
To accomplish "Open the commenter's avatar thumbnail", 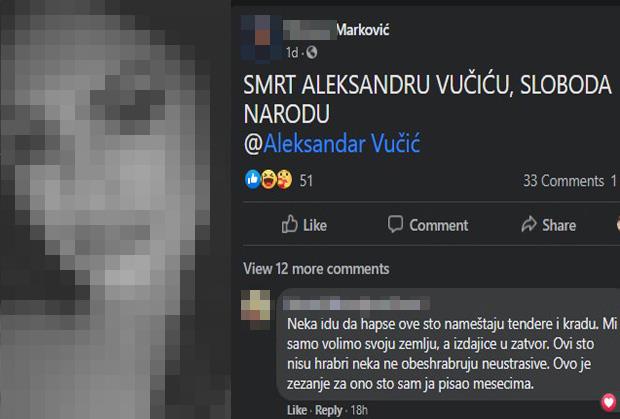I will coord(255,310).
